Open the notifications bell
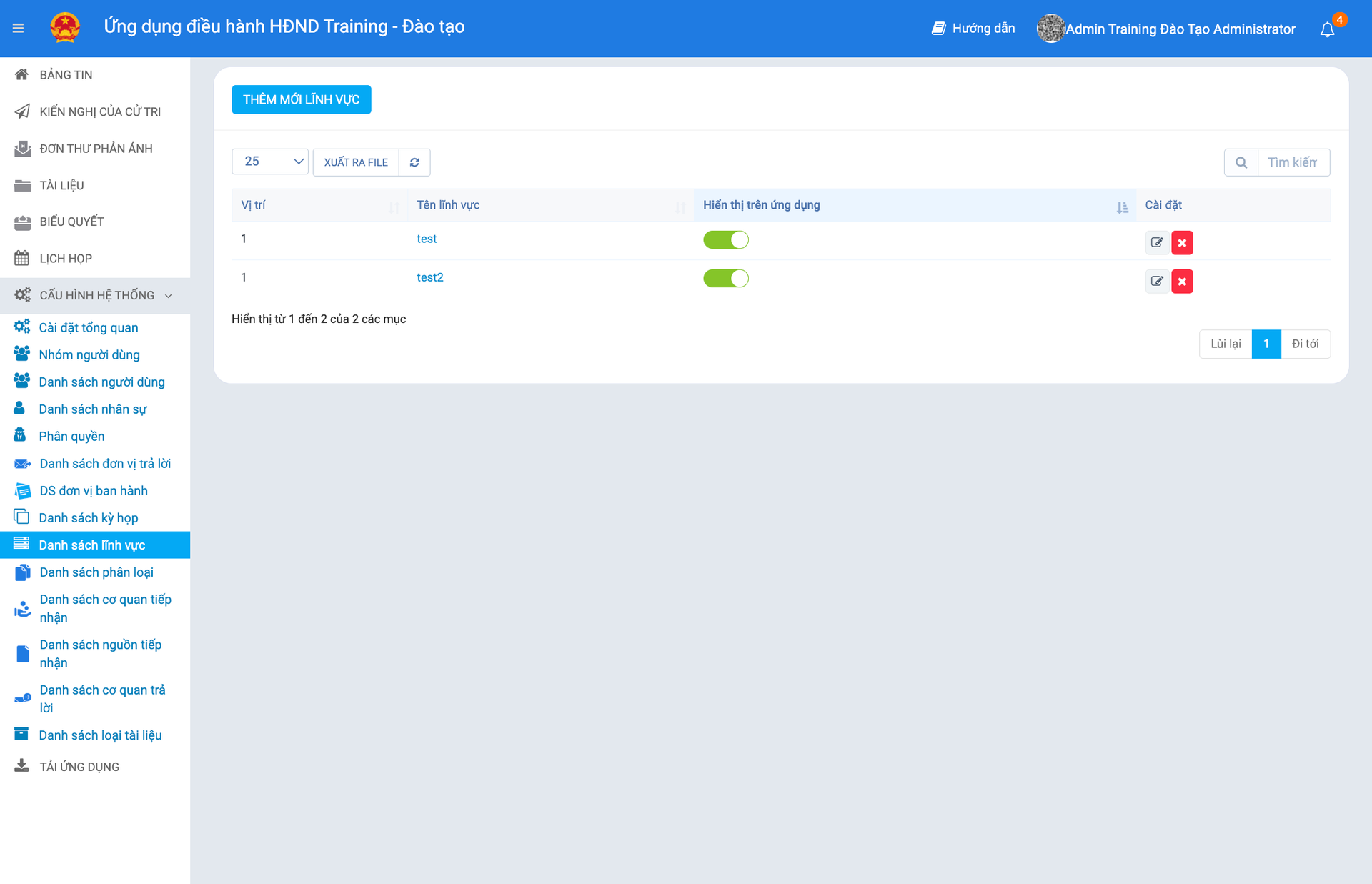 [x=1327, y=29]
